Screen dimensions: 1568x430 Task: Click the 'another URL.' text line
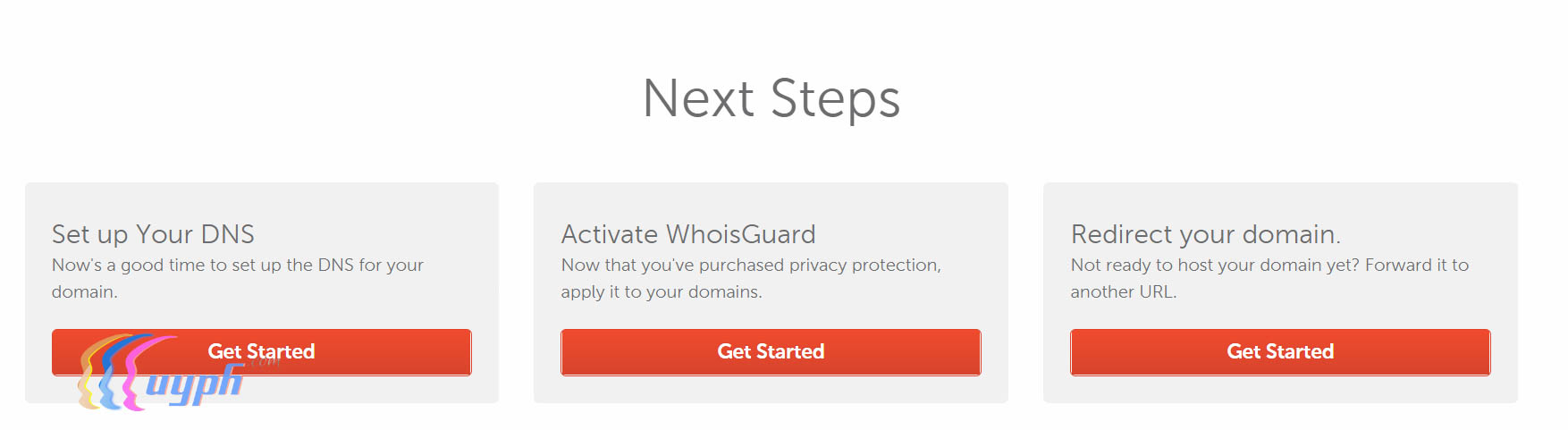click(x=1123, y=292)
